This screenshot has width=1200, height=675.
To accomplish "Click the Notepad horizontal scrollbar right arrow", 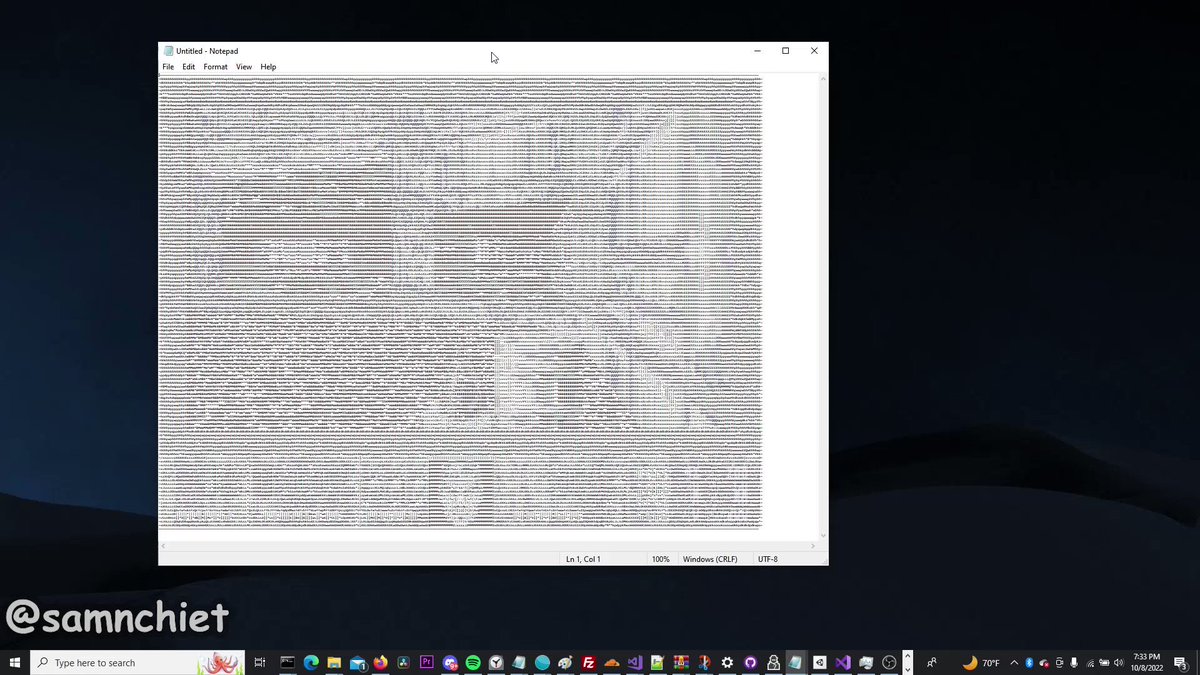I will pyautogui.click(x=813, y=546).
